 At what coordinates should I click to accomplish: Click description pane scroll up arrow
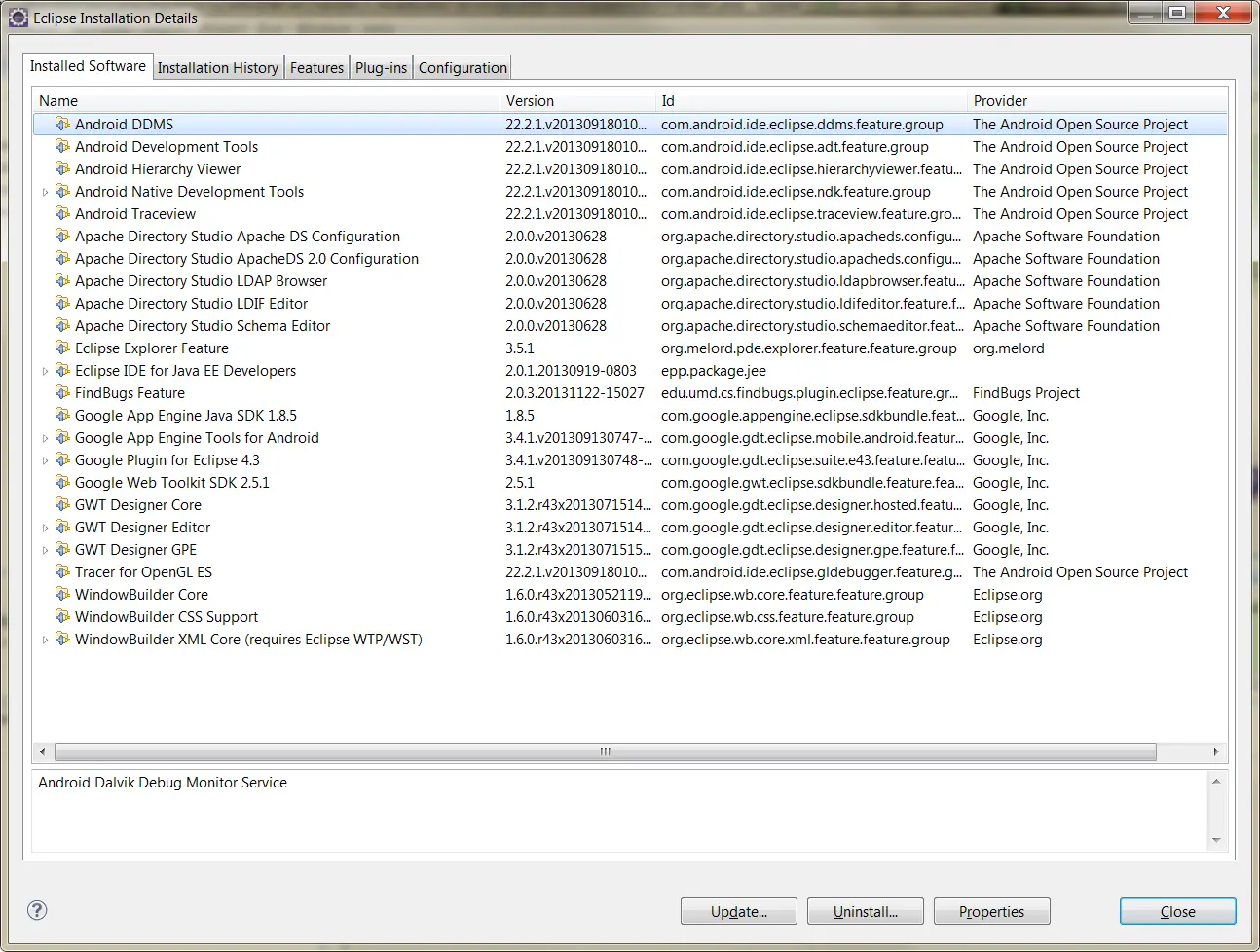click(x=1216, y=782)
